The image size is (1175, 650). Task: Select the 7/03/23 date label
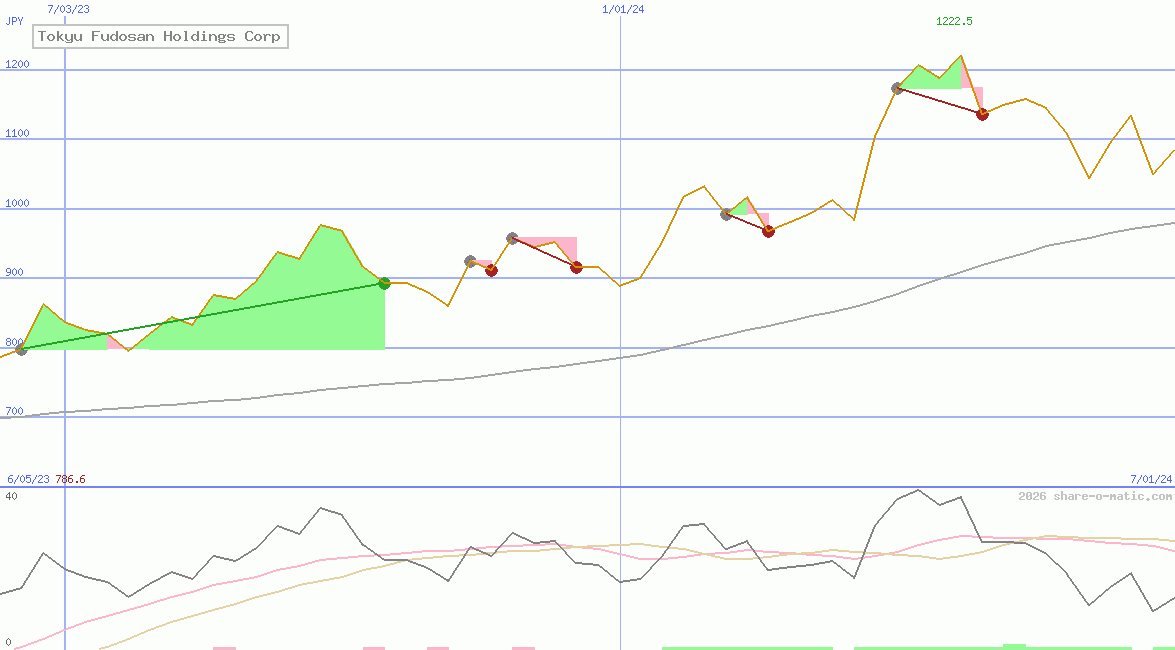coord(67,9)
